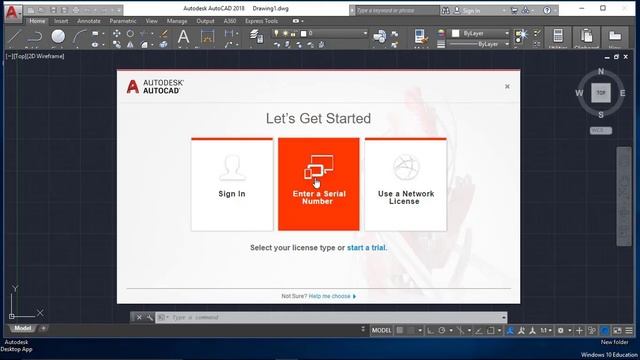This screenshot has height=360, width=640.
Task: Open the ByLayer linetype dropdown
Action: click(x=507, y=44)
